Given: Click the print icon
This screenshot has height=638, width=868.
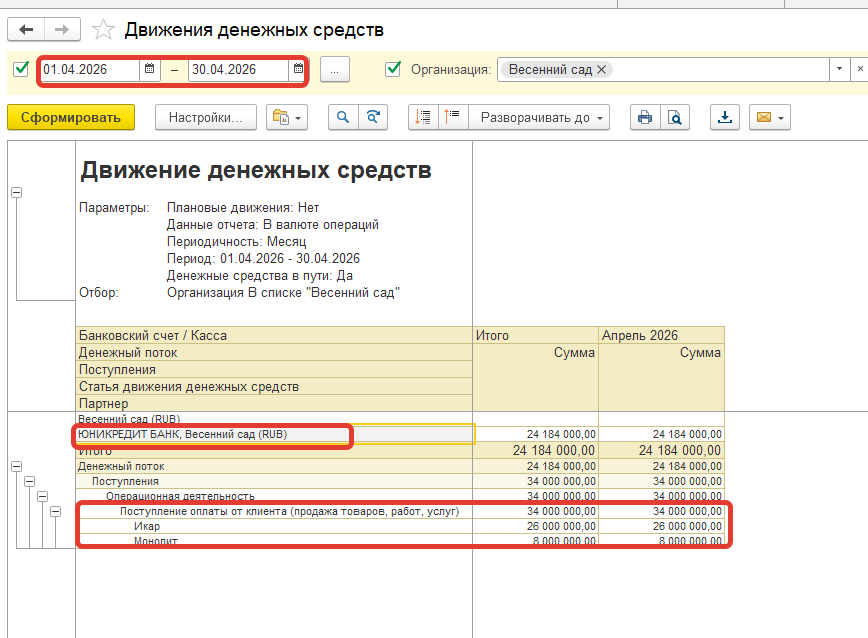Looking at the screenshot, I should [645, 117].
